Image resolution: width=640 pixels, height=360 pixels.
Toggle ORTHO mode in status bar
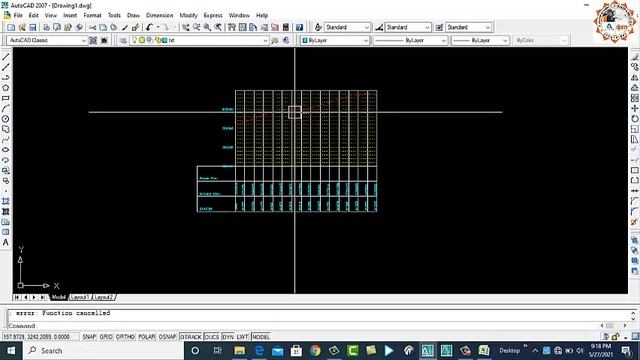click(125, 337)
